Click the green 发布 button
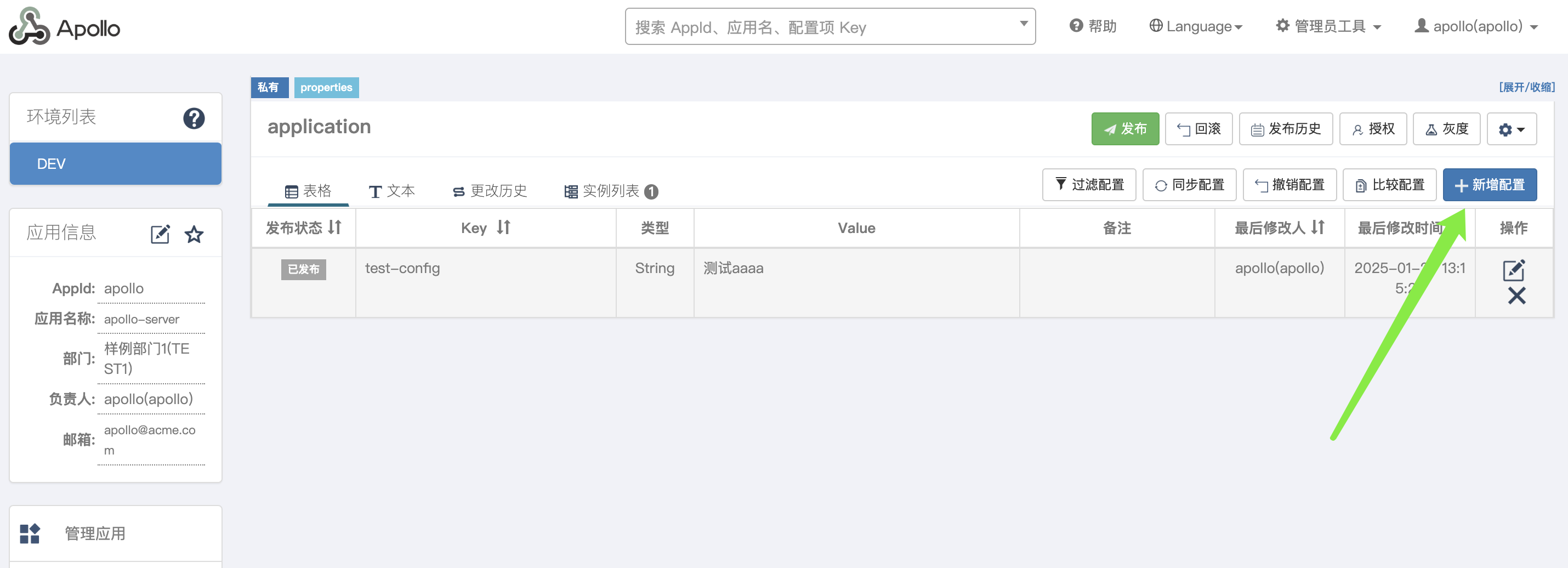The image size is (1568, 568). [1125, 129]
